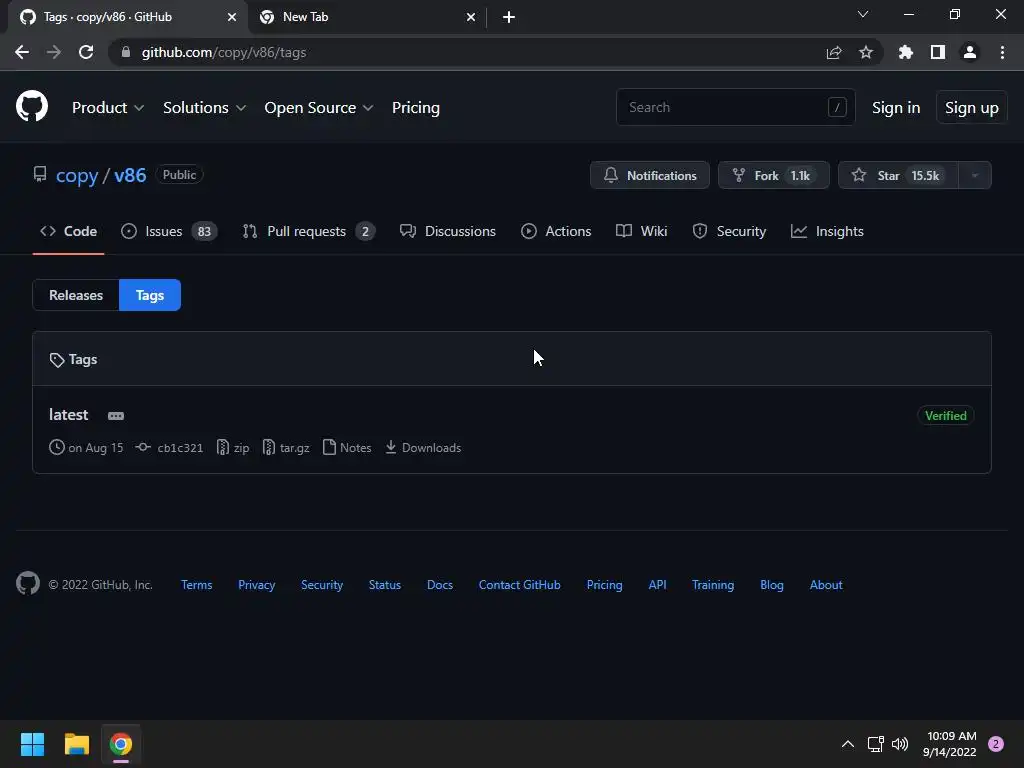Download the tar.gz archive
Image resolution: width=1024 pixels, height=768 pixels.
[285, 448]
